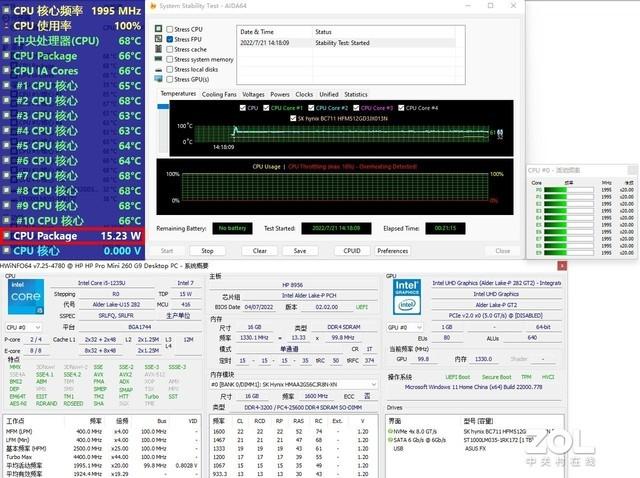Toggle the CPU graph checkbox in the temperature legend

[243, 108]
